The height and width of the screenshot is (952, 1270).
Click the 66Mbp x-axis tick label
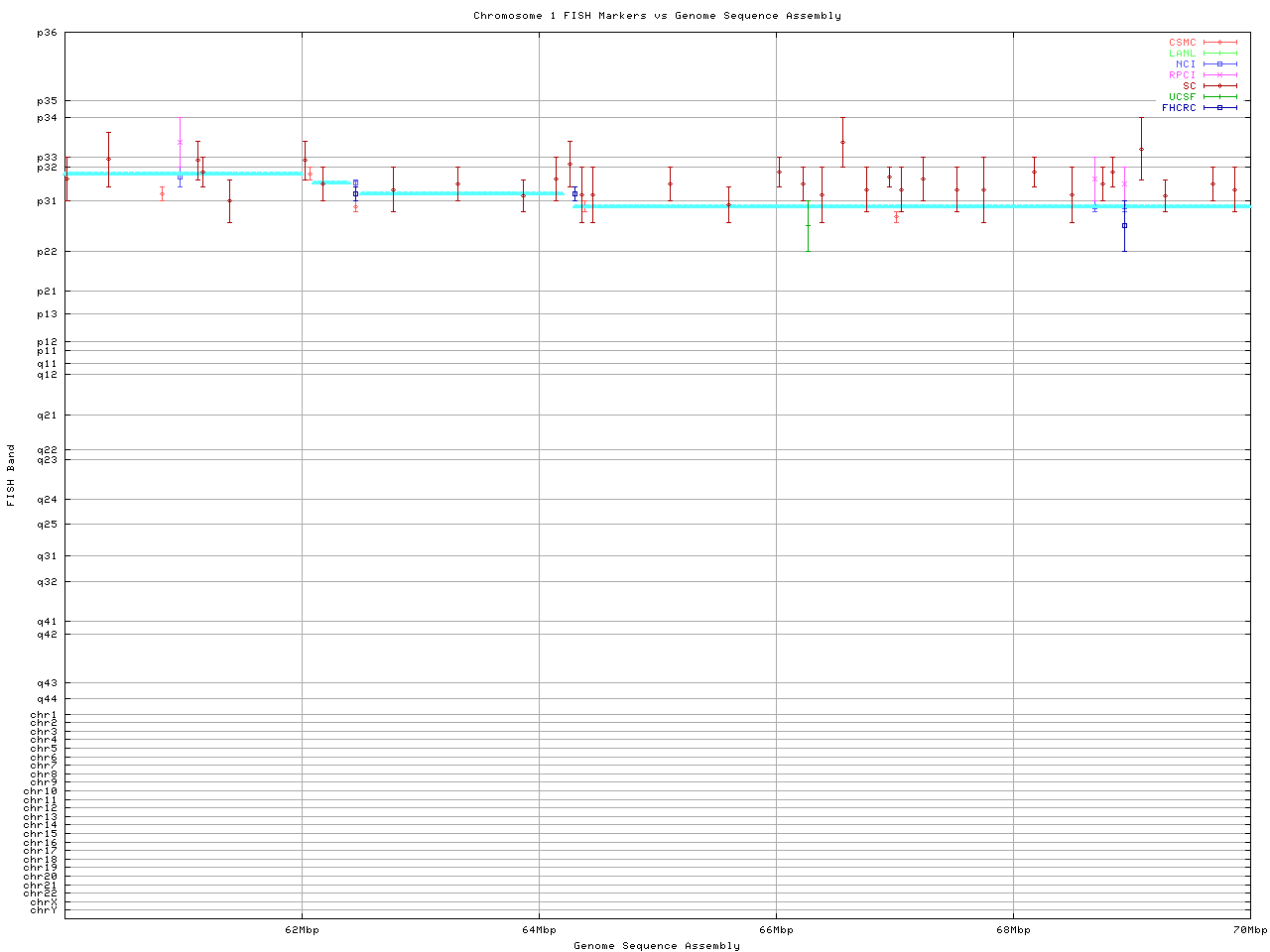776,930
